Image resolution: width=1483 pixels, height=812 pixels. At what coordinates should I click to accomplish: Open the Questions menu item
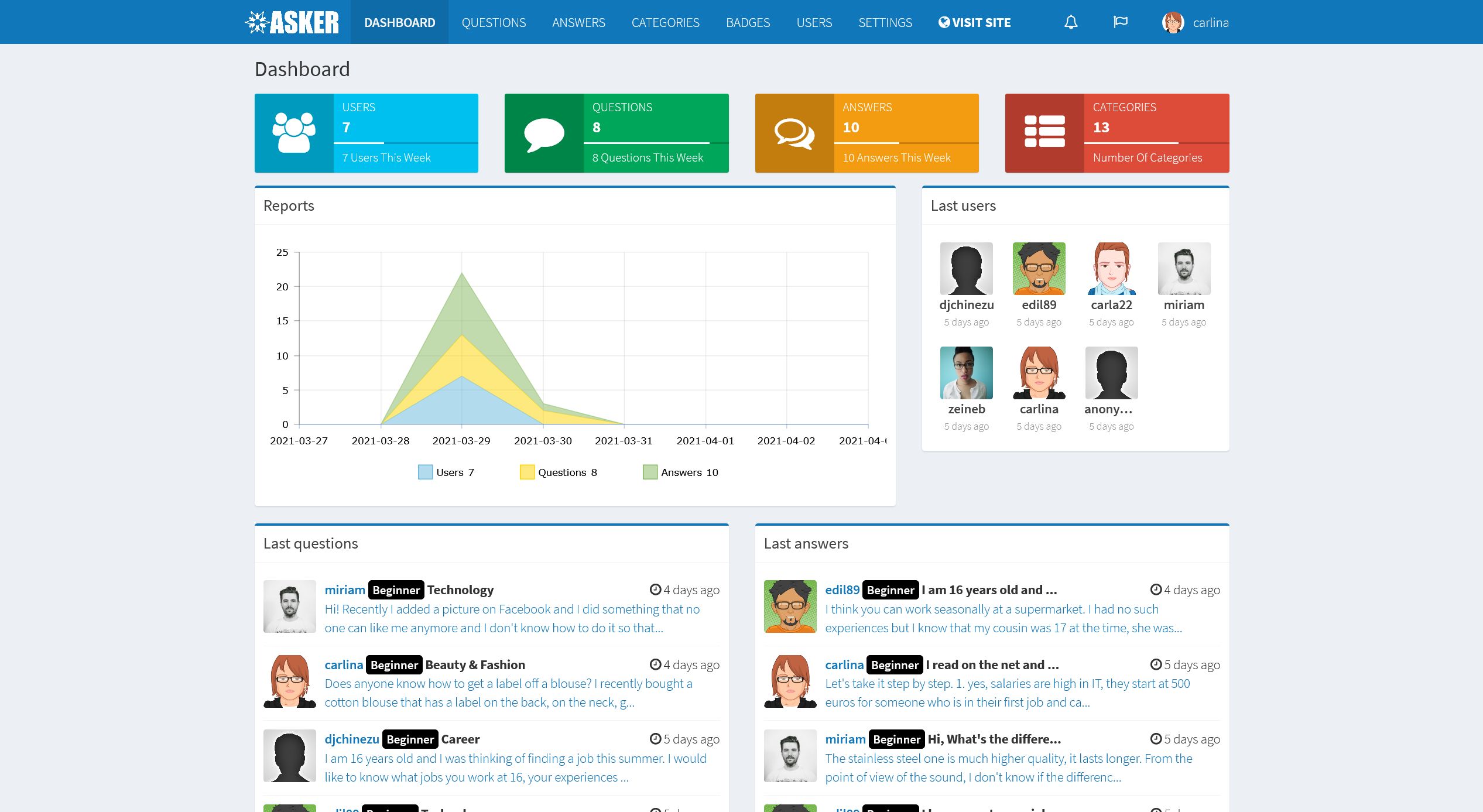point(494,22)
